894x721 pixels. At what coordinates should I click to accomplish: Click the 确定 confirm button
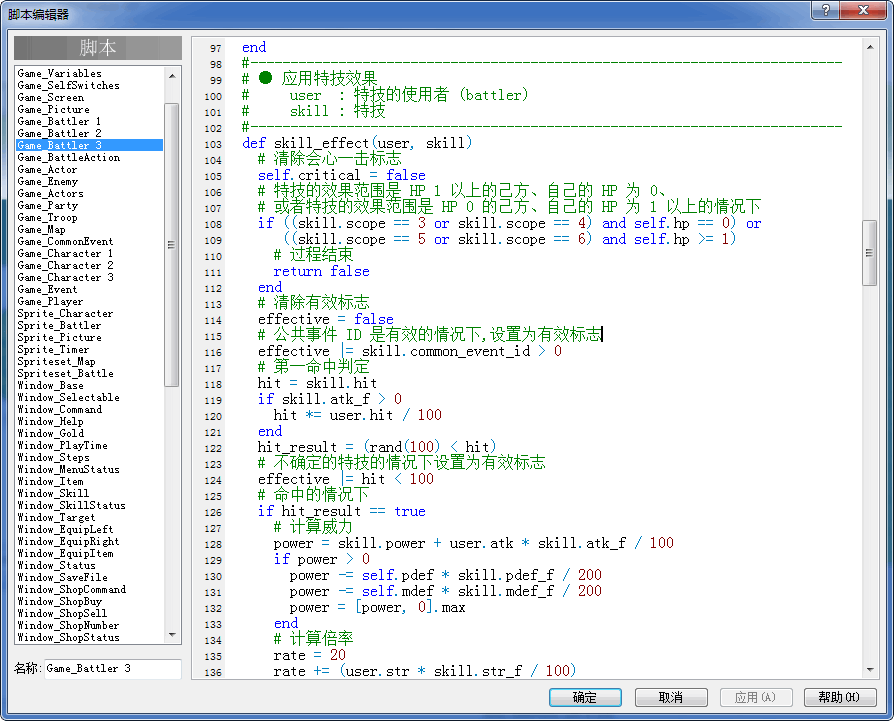585,697
